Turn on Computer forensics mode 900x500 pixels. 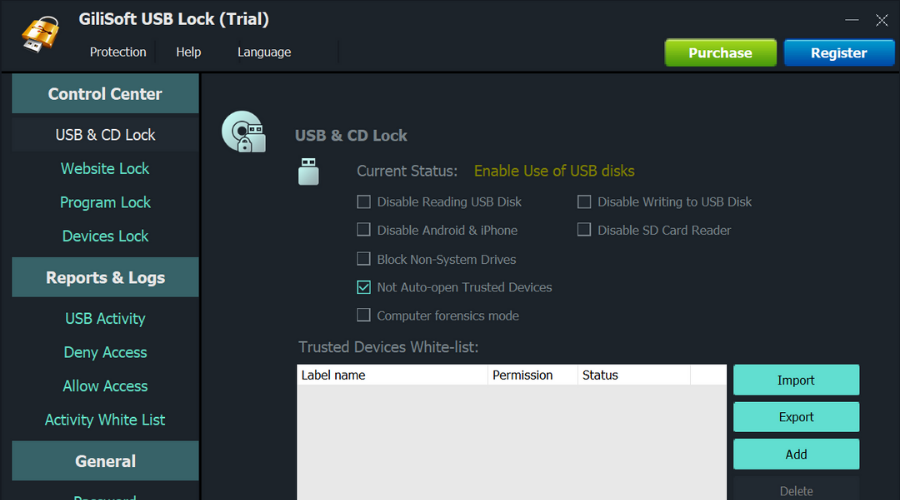(x=364, y=316)
